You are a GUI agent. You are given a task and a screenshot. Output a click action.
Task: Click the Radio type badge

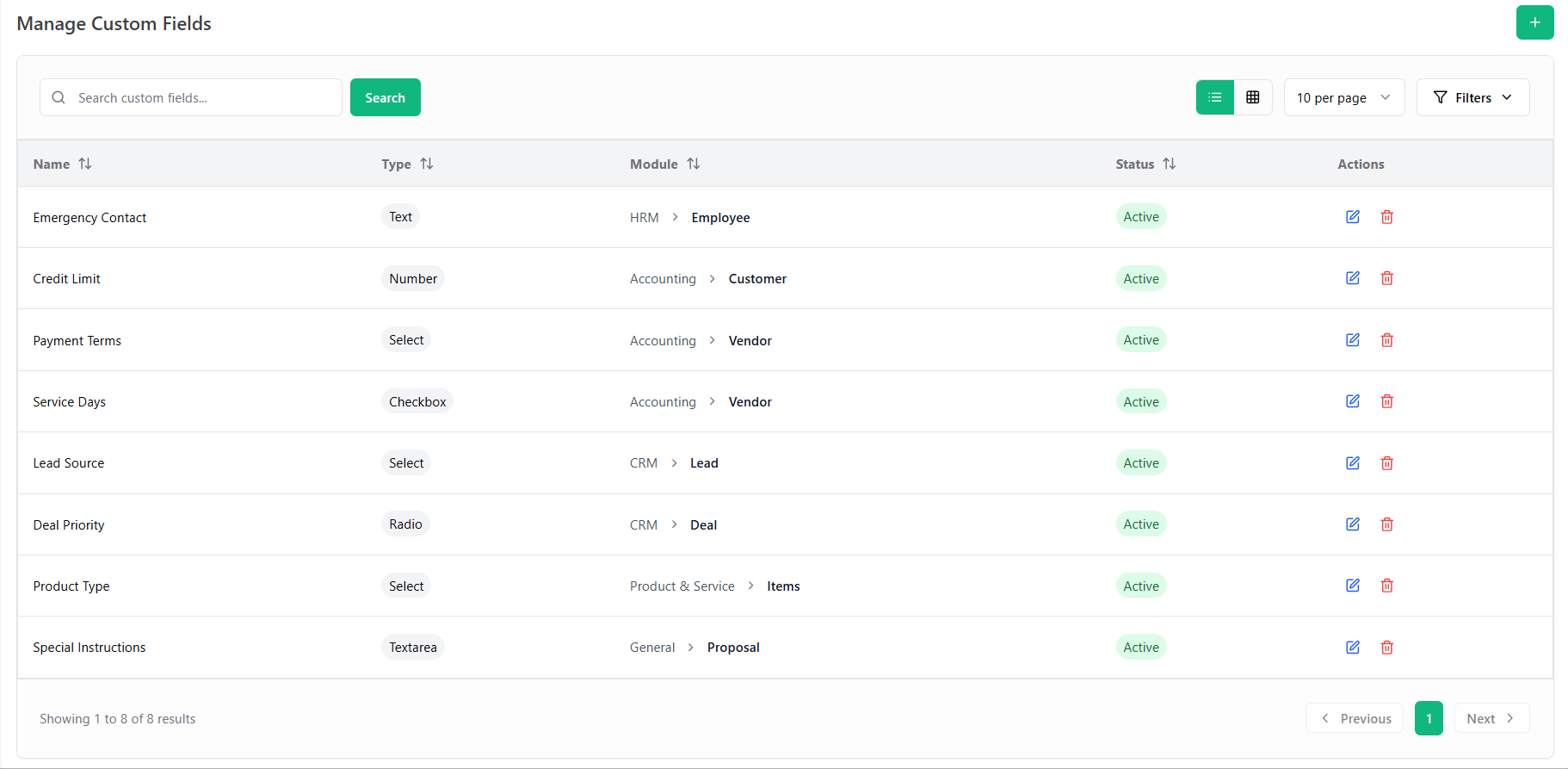405,524
